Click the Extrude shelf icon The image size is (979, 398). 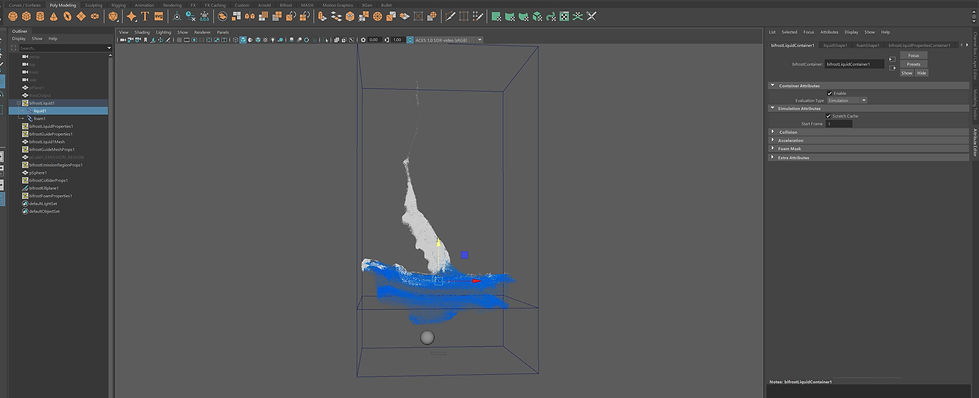(322, 16)
